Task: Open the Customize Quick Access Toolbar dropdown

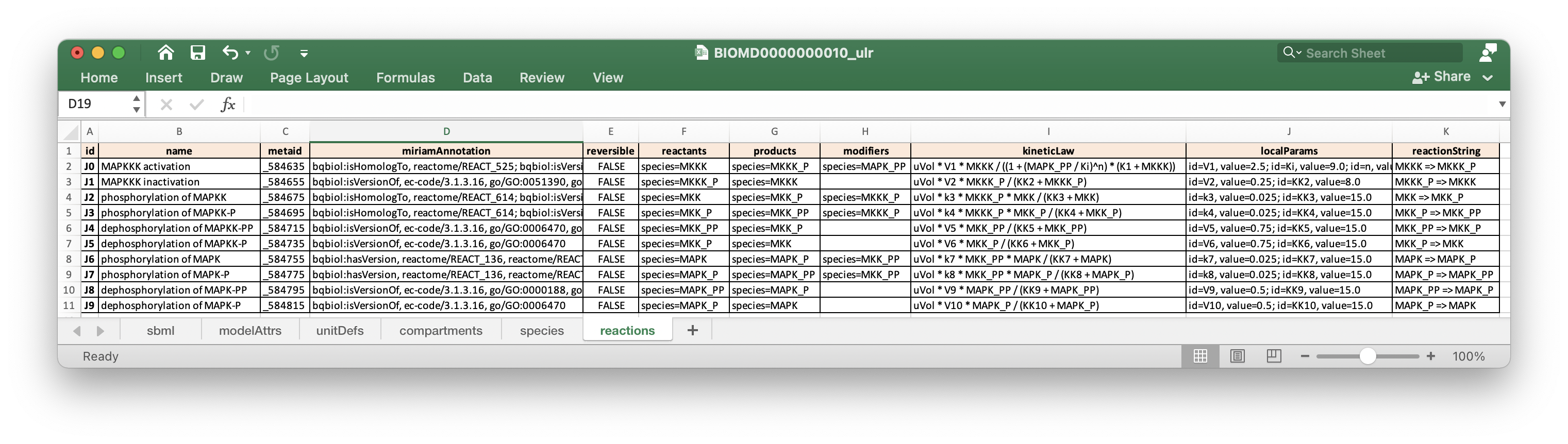Action: tap(304, 53)
